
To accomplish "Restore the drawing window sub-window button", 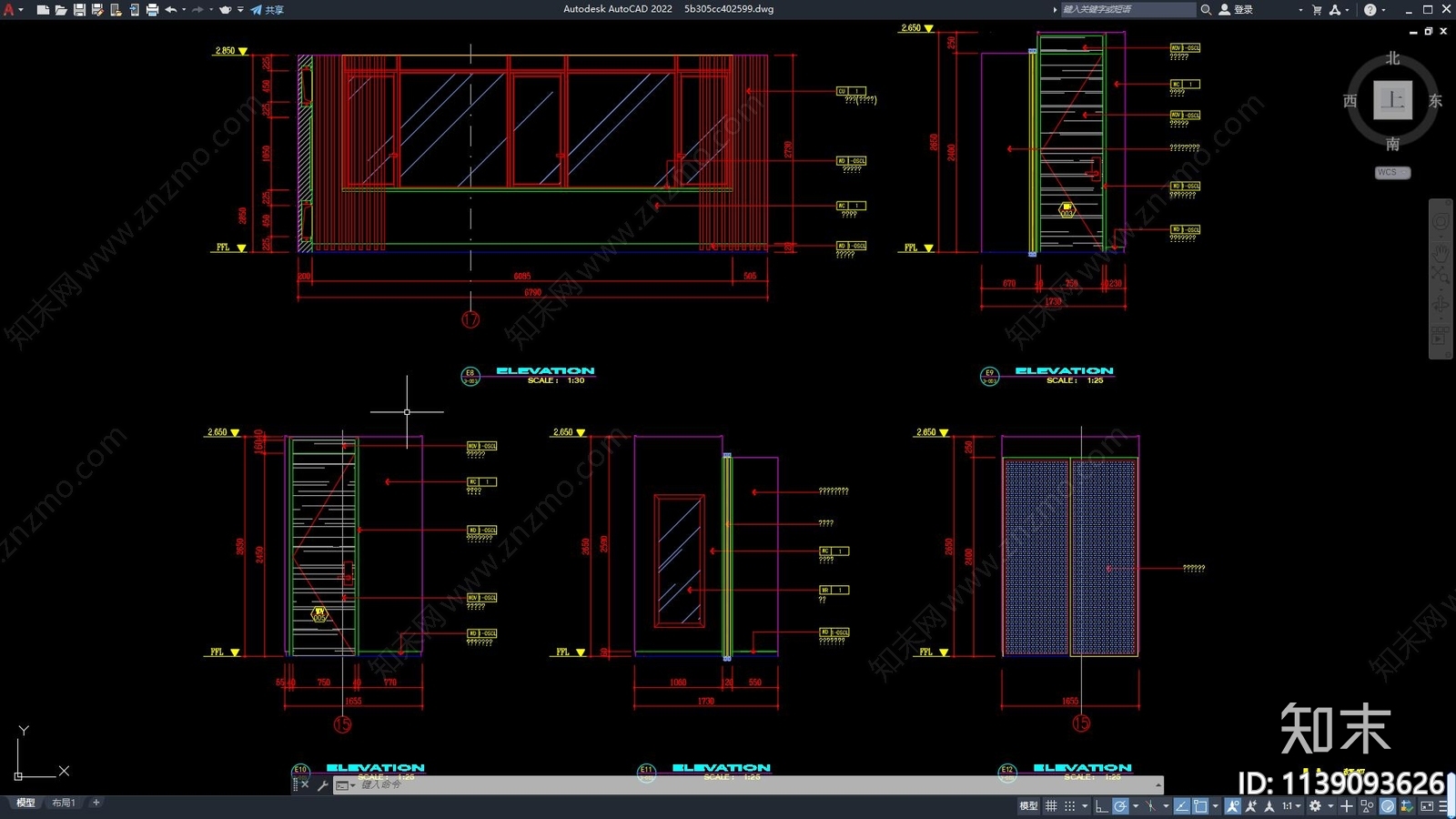I will point(1429,32).
